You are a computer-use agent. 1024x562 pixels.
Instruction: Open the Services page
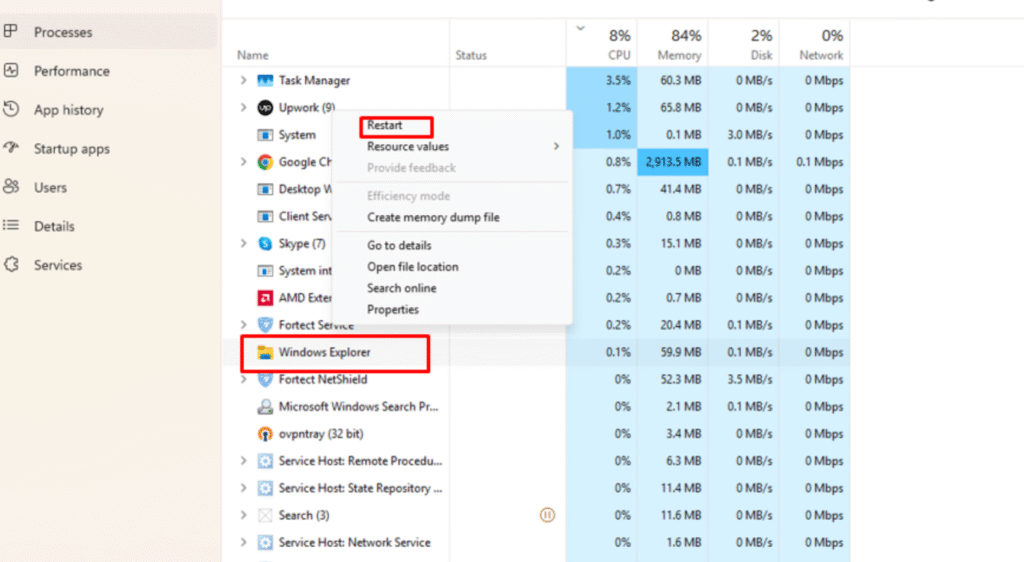pos(58,265)
